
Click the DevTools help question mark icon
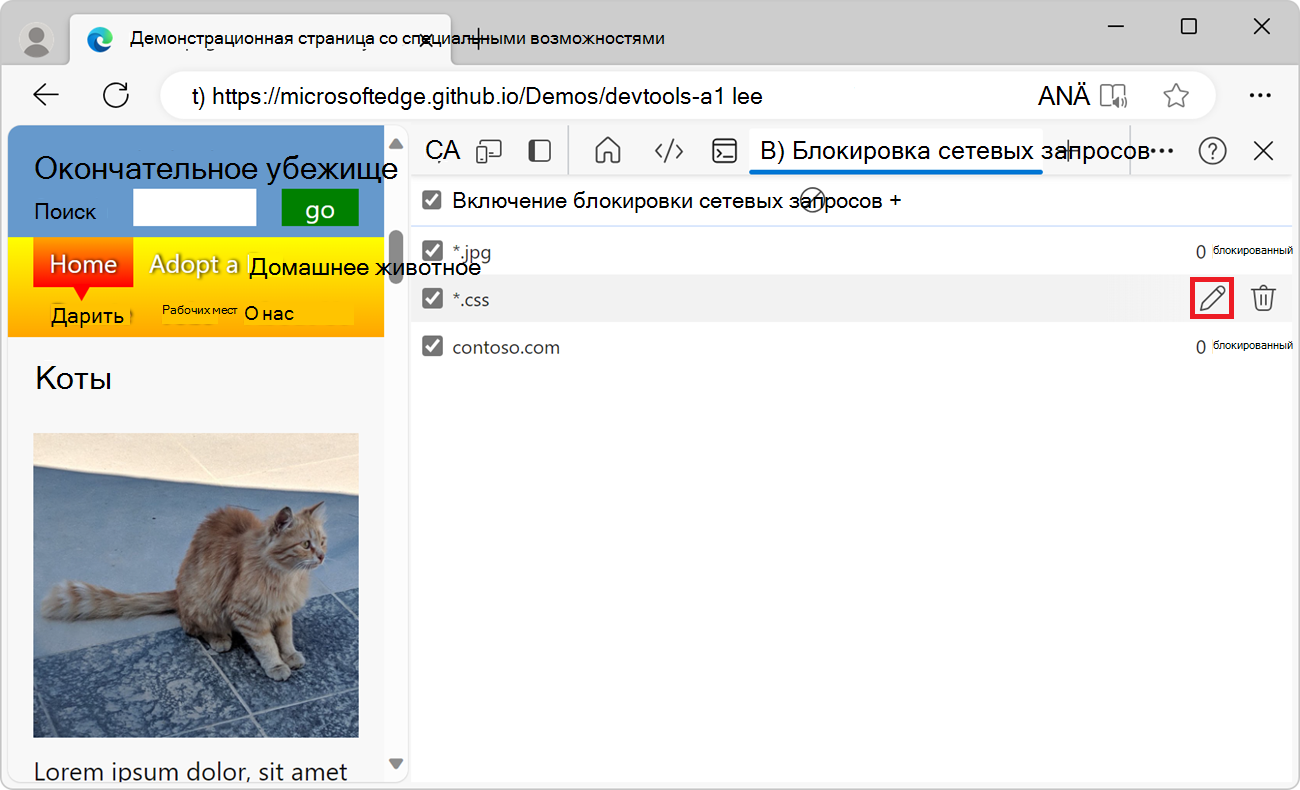pos(1212,151)
